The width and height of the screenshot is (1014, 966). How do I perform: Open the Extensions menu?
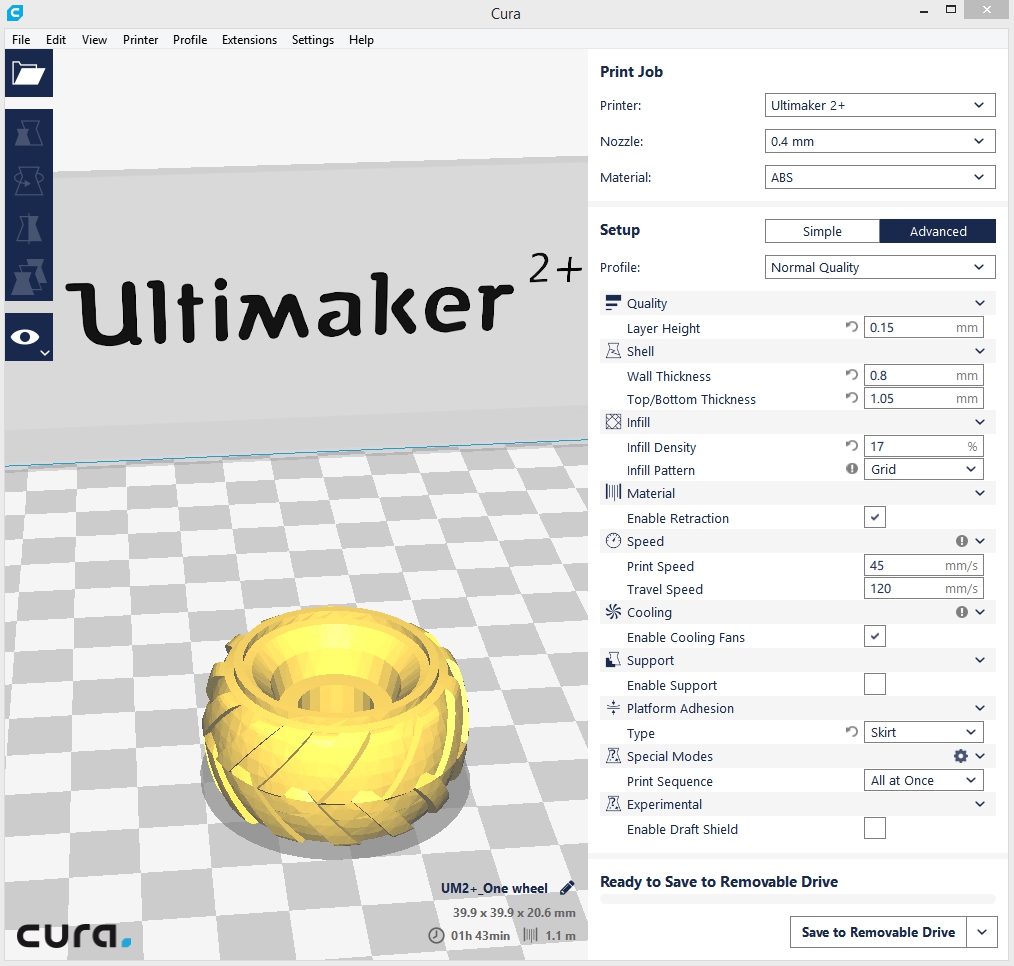(x=249, y=39)
